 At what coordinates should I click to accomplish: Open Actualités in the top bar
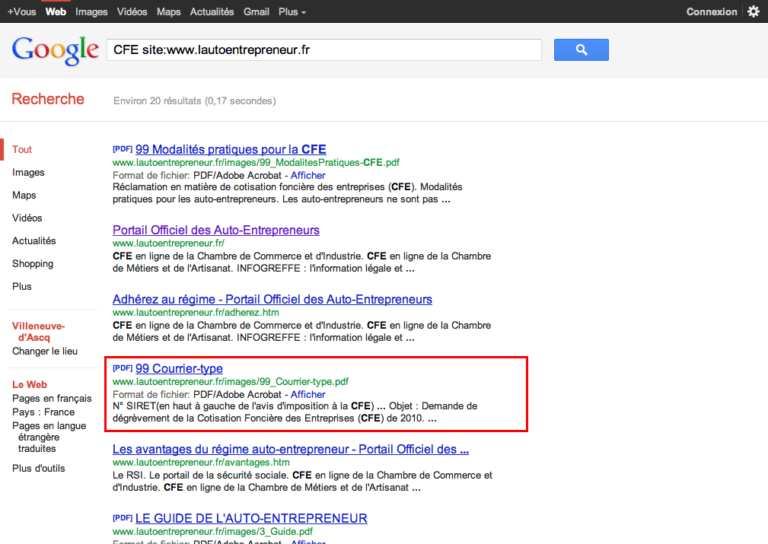[212, 12]
